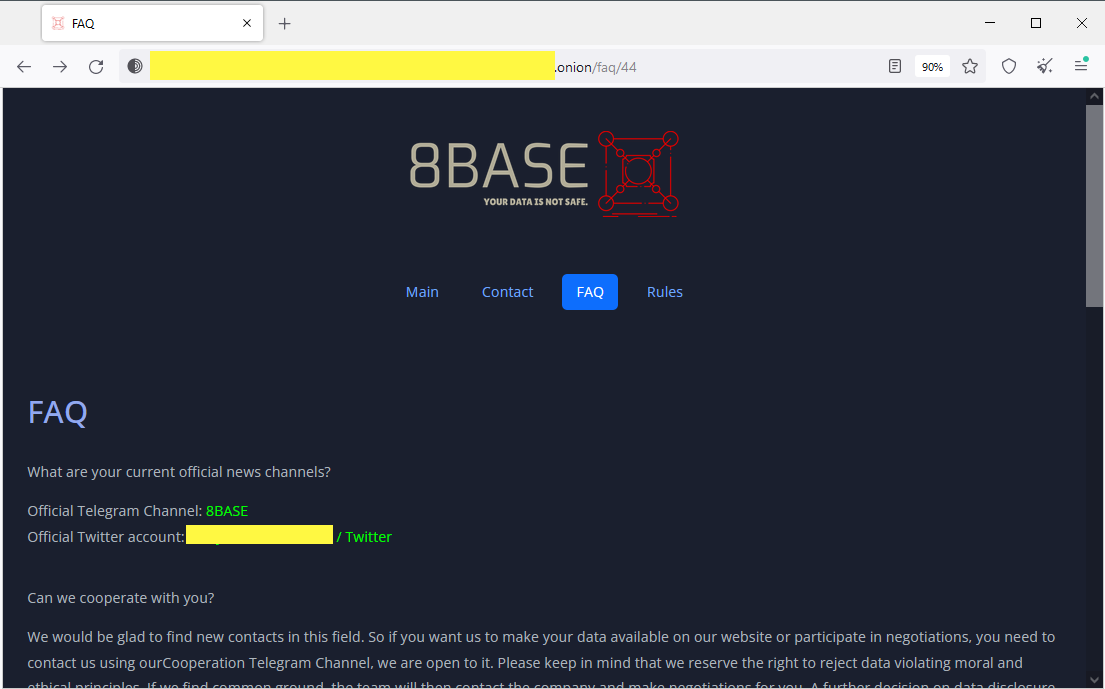
Task: Open the shield security level icon
Action: (x=1009, y=66)
